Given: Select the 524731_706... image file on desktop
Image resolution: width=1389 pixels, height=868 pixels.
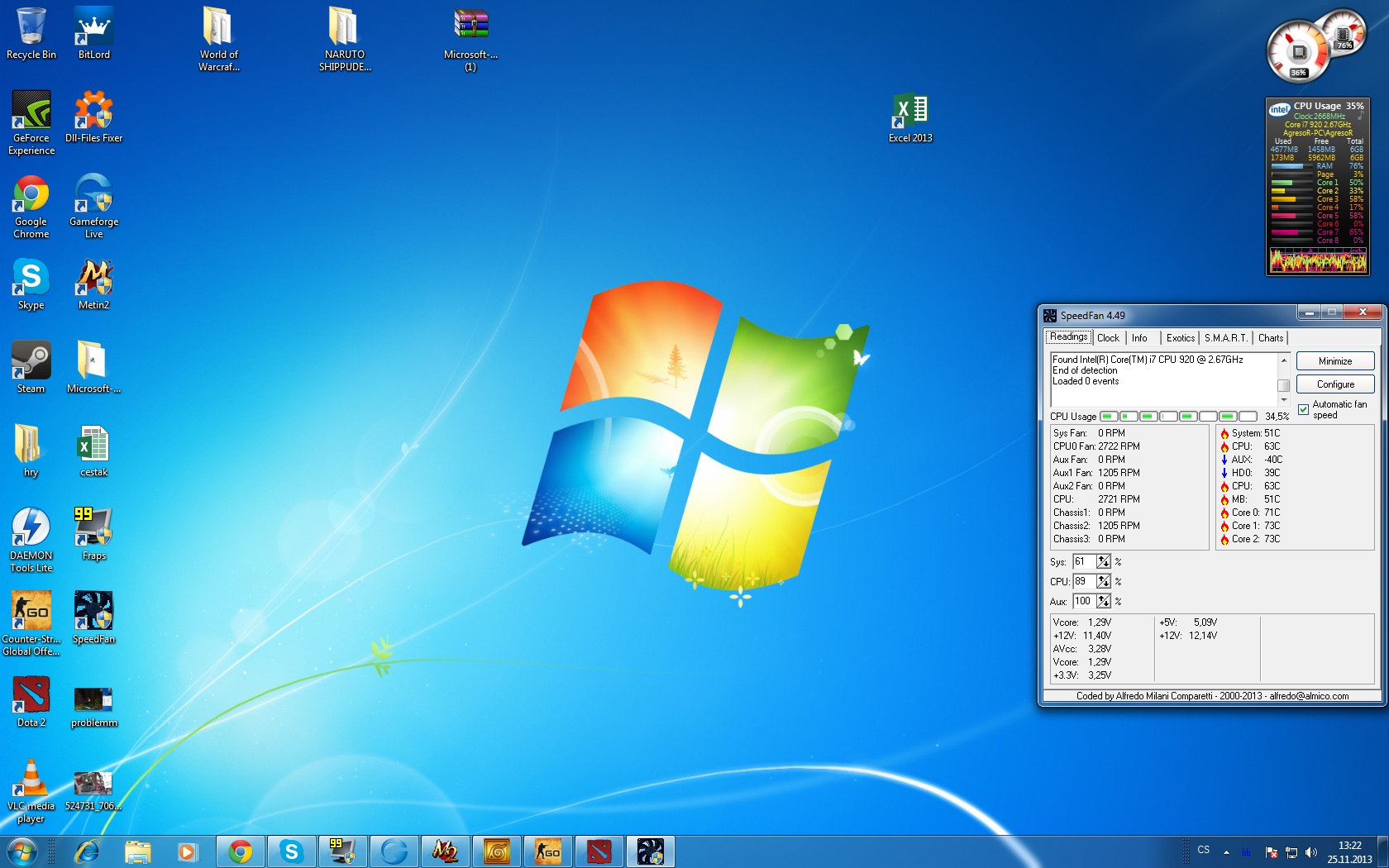Looking at the screenshot, I should [94, 790].
